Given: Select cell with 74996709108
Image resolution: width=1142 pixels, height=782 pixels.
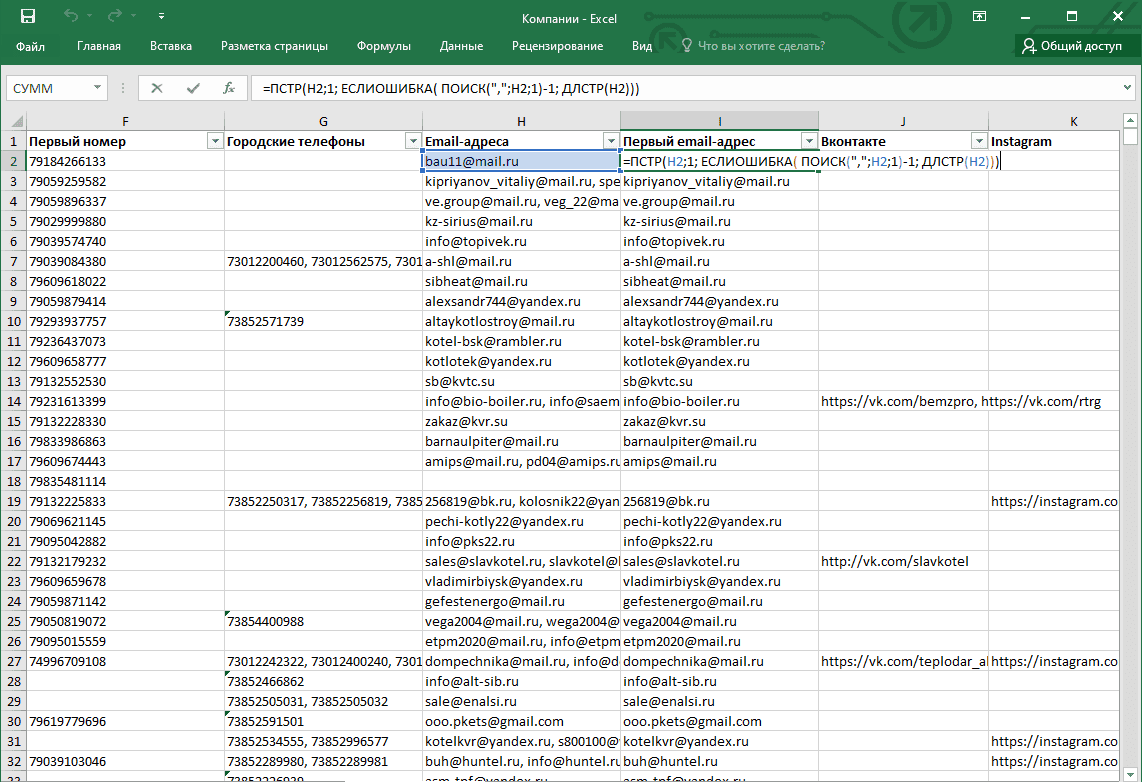Looking at the screenshot, I should pos(125,661).
